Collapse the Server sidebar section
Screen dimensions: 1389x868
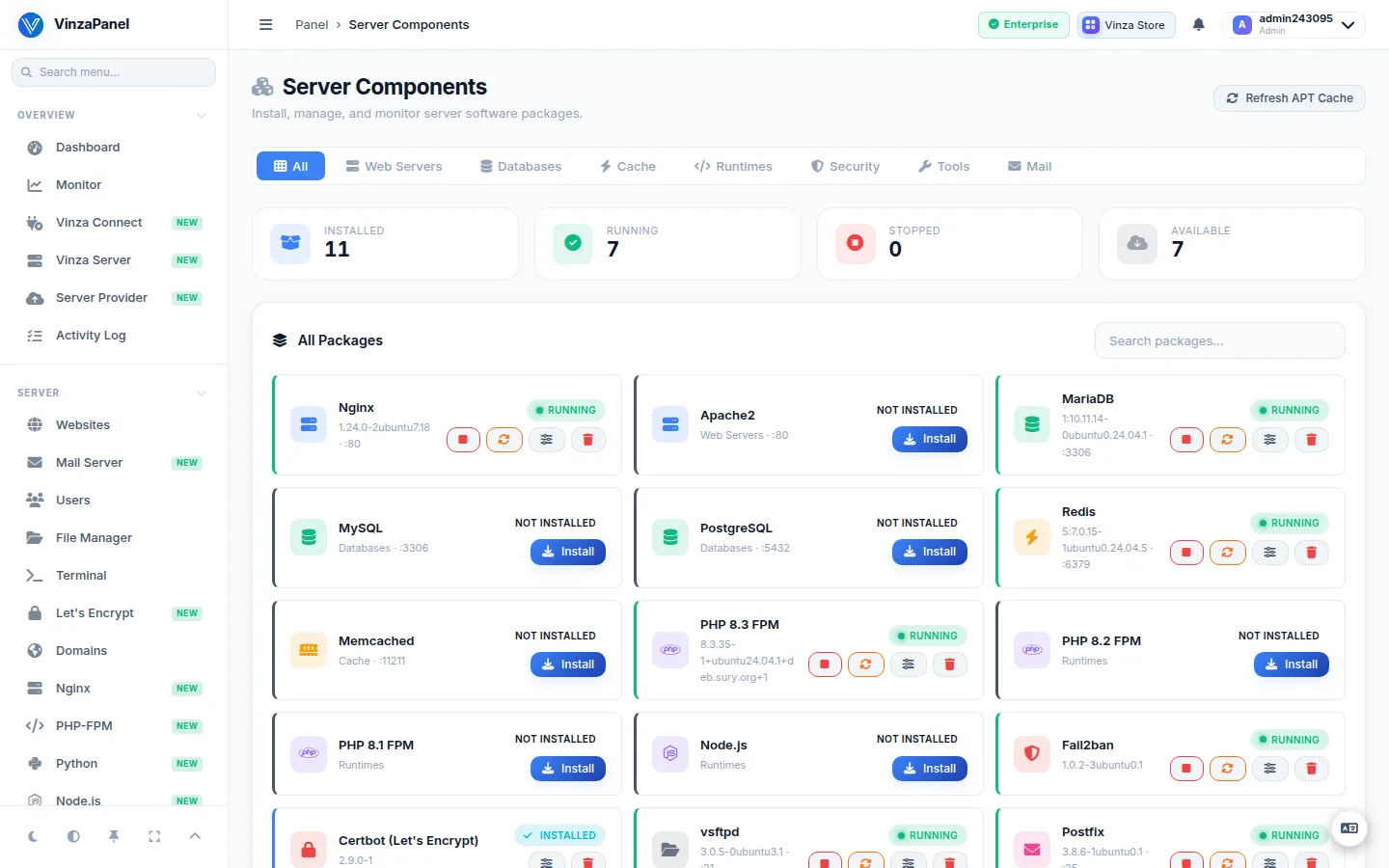point(202,393)
